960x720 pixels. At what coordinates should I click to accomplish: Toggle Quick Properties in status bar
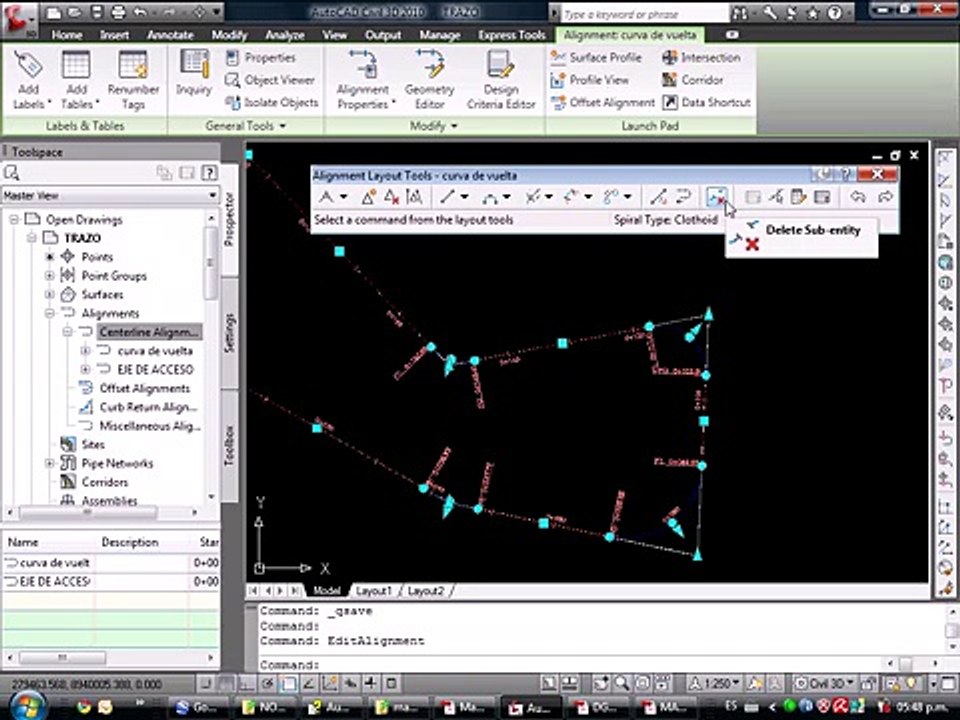(392, 683)
